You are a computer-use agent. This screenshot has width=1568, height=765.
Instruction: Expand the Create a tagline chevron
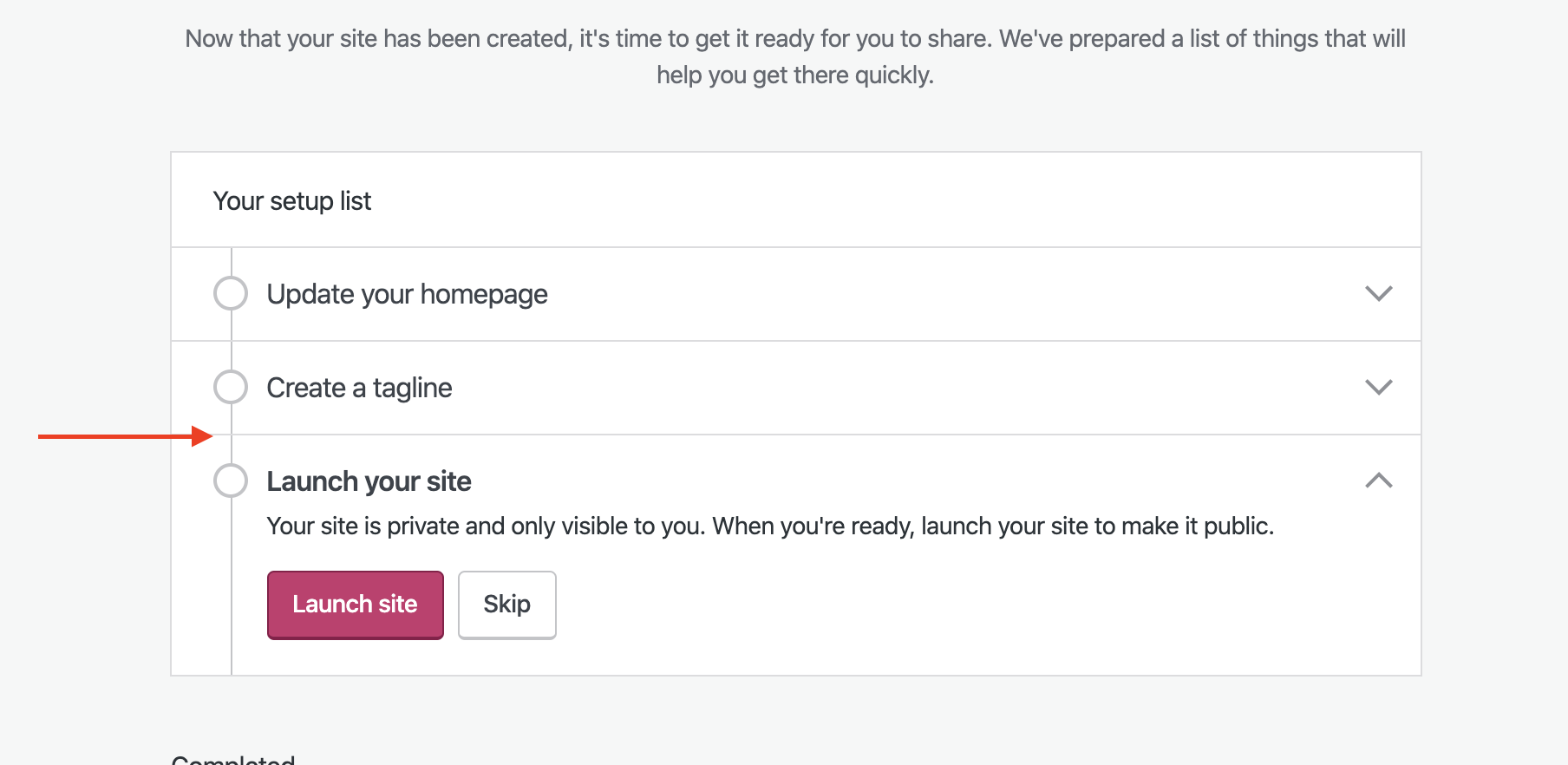1378,388
